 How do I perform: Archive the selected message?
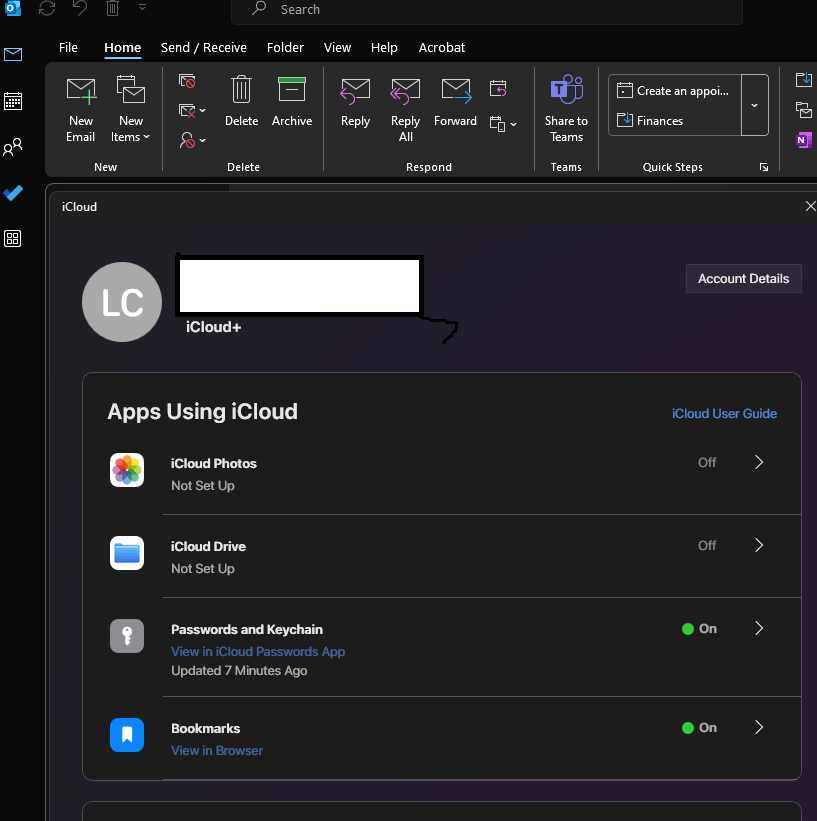292,102
